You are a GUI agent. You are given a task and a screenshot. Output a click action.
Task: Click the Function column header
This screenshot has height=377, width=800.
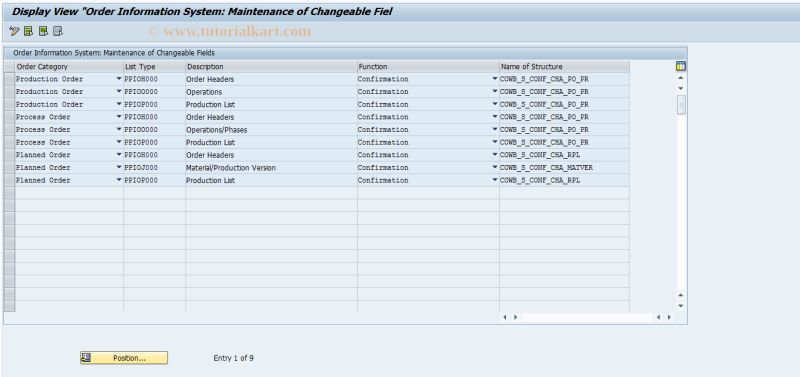coord(428,66)
